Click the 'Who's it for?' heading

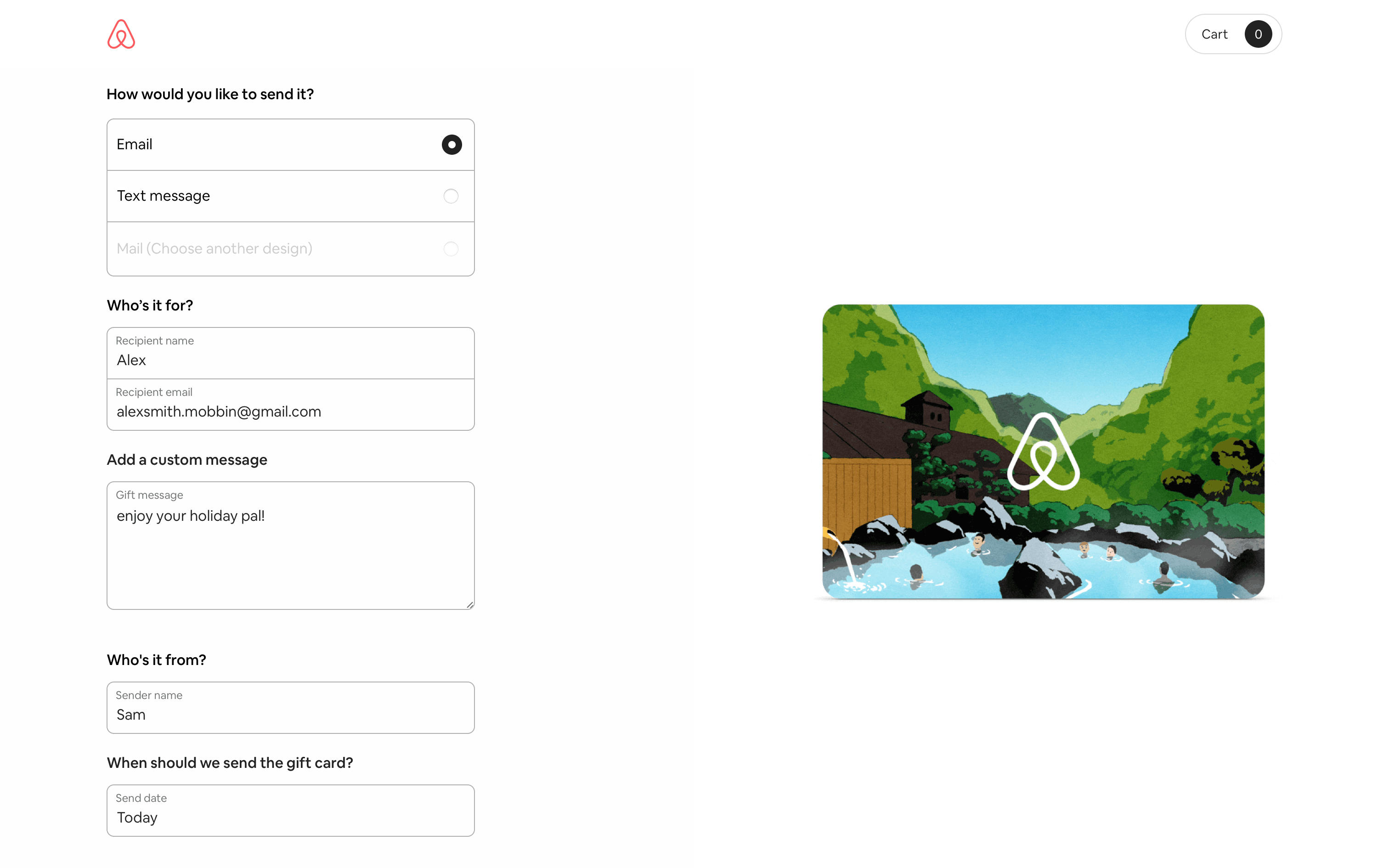click(x=150, y=305)
